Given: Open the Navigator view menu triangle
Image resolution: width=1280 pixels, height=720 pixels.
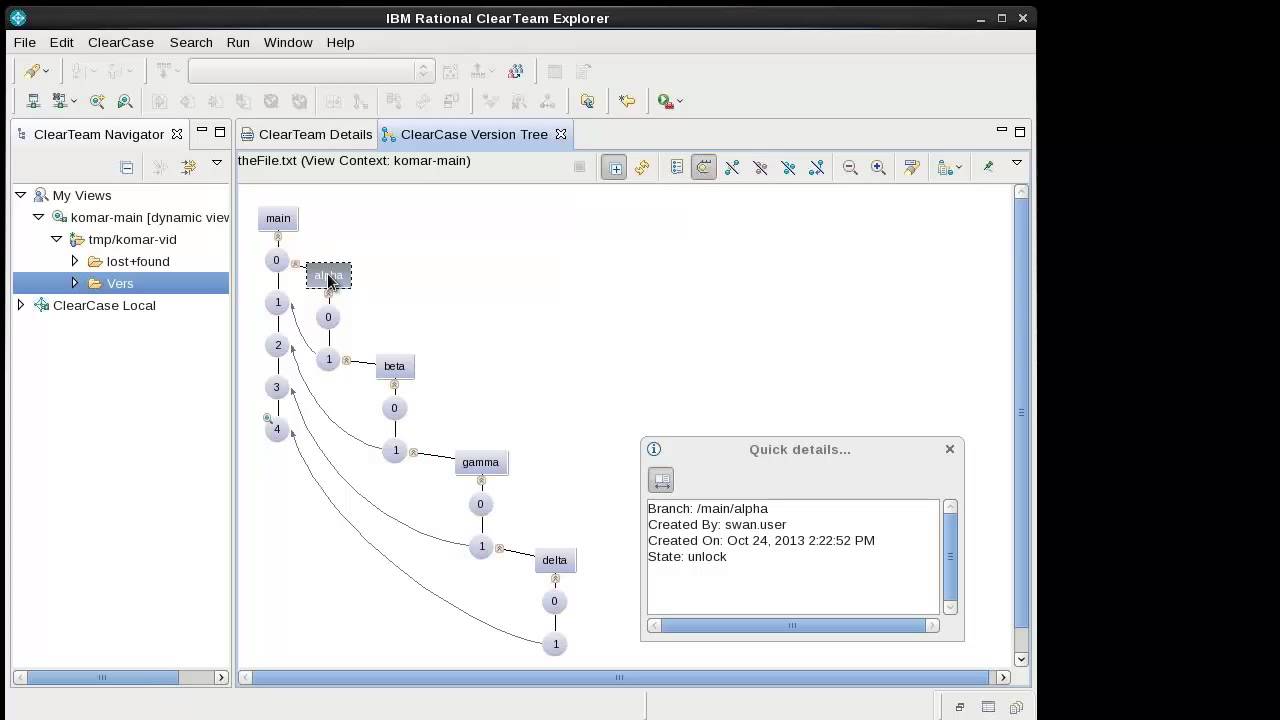Looking at the screenshot, I should 217,163.
